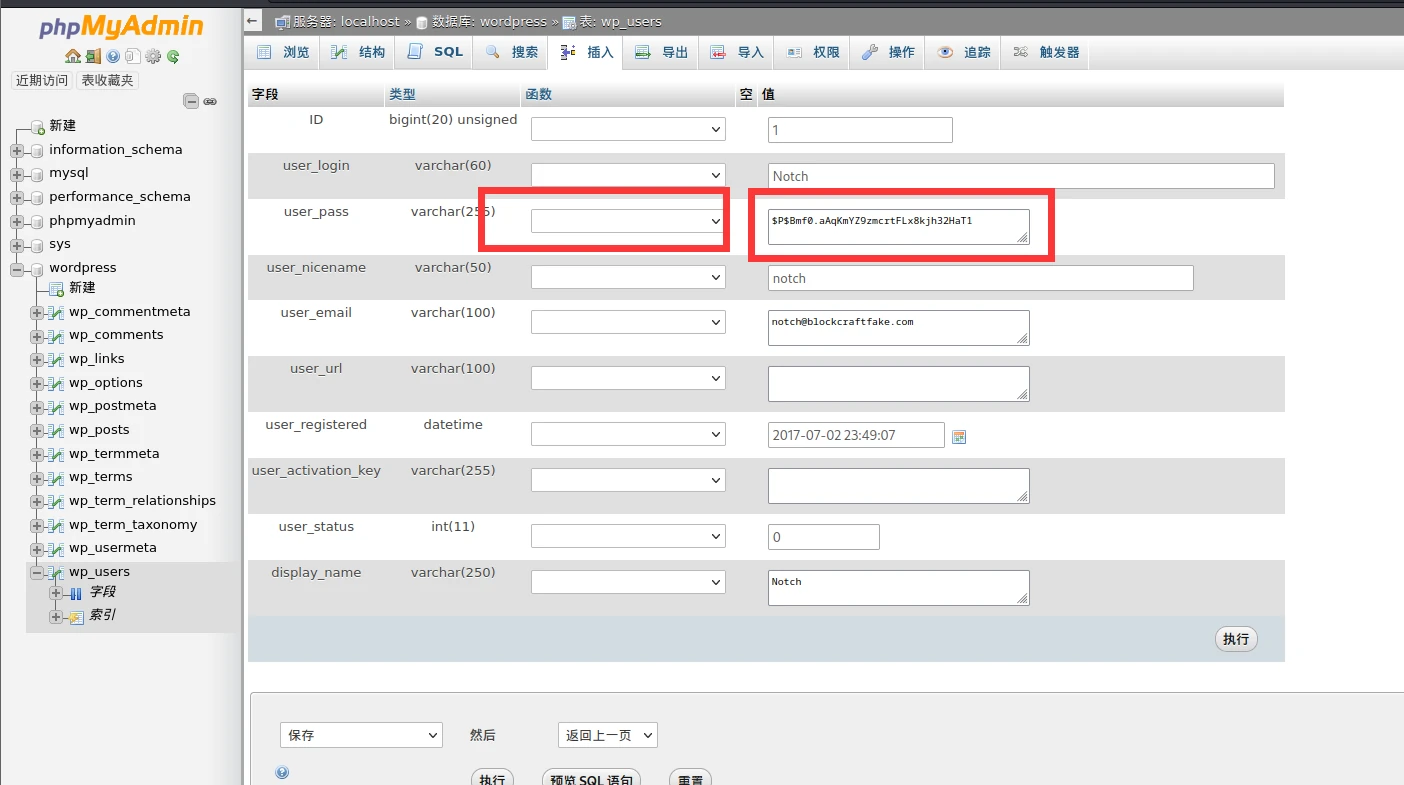This screenshot has height=785, width=1404.
Task: Expand the information_schema database node
Action: [17, 151]
